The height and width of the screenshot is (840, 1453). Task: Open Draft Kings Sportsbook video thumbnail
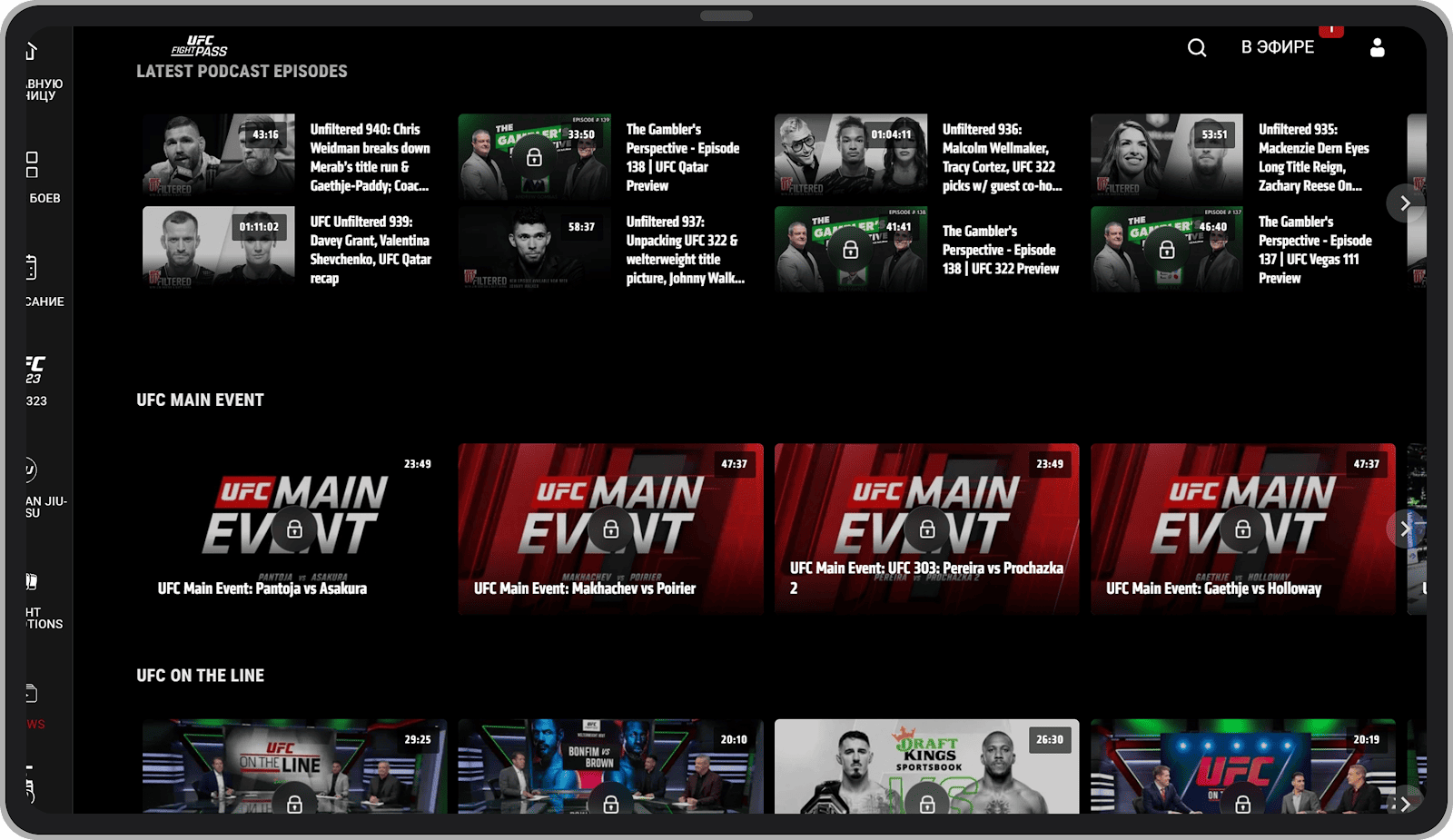[x=926, y=766]
